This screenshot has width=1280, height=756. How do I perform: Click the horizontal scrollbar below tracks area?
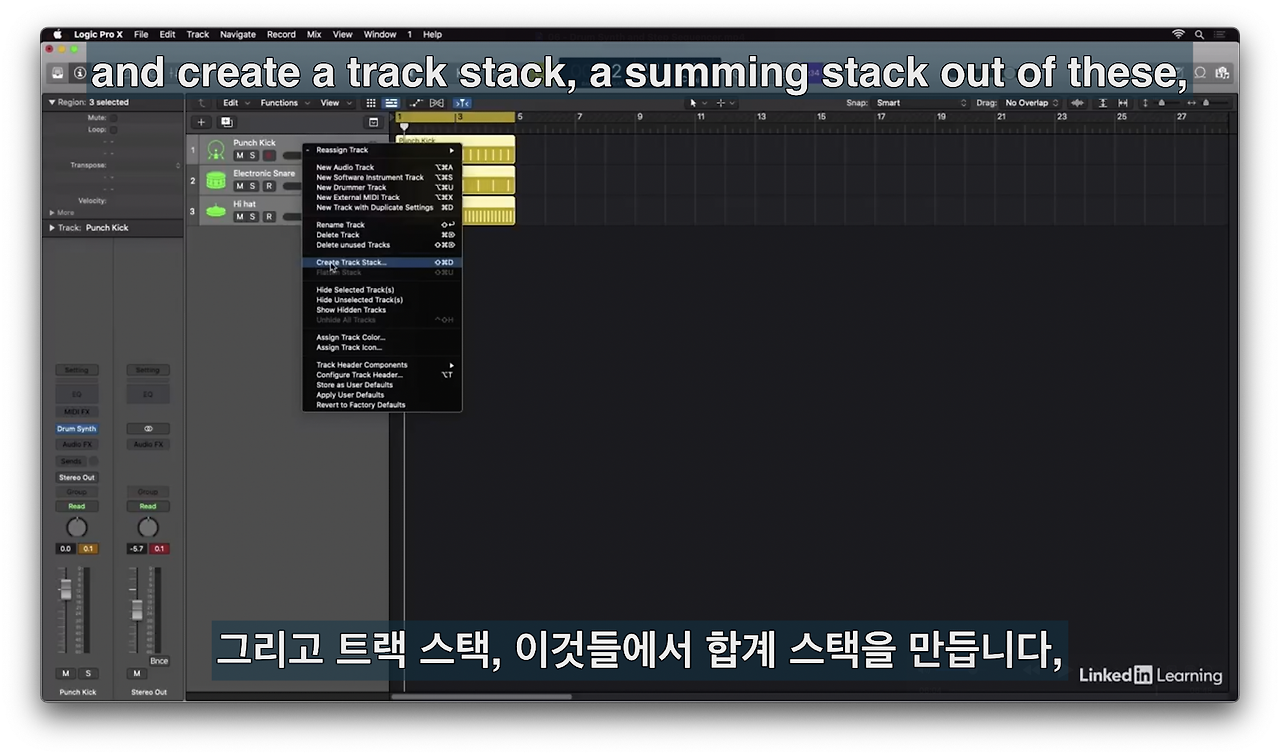tap(481, 696)
